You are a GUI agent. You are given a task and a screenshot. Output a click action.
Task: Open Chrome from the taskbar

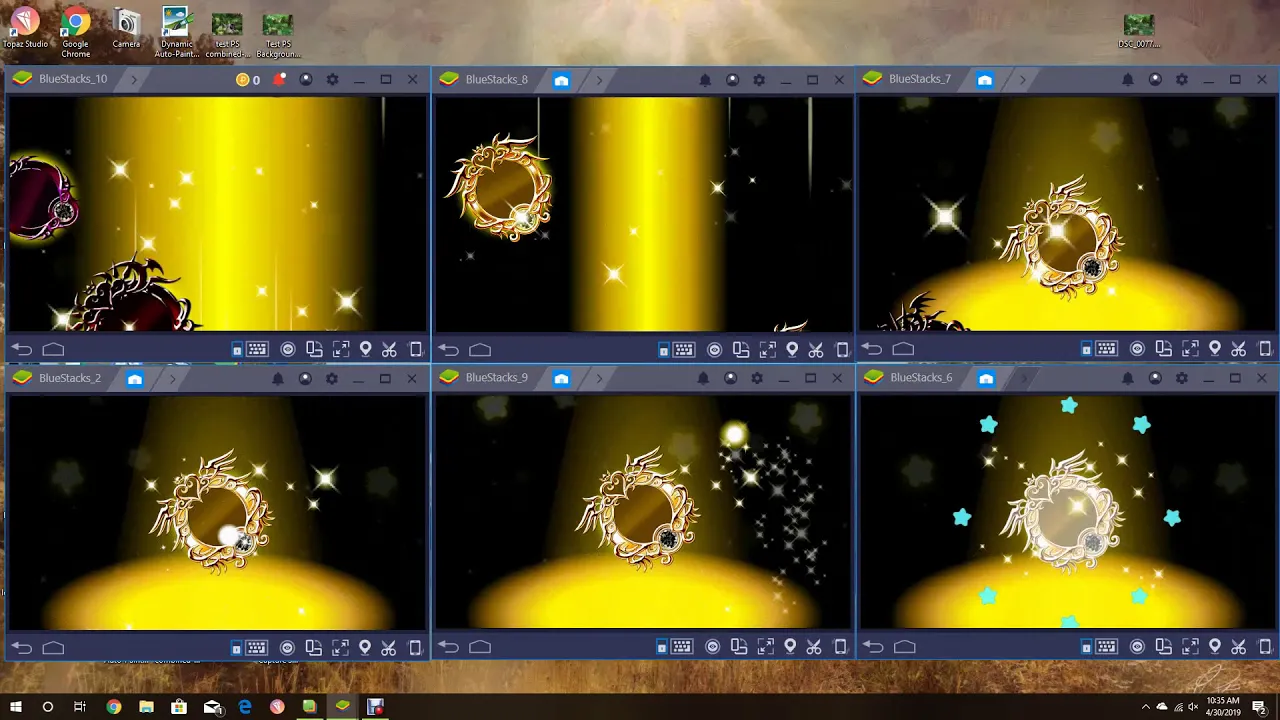114,706
